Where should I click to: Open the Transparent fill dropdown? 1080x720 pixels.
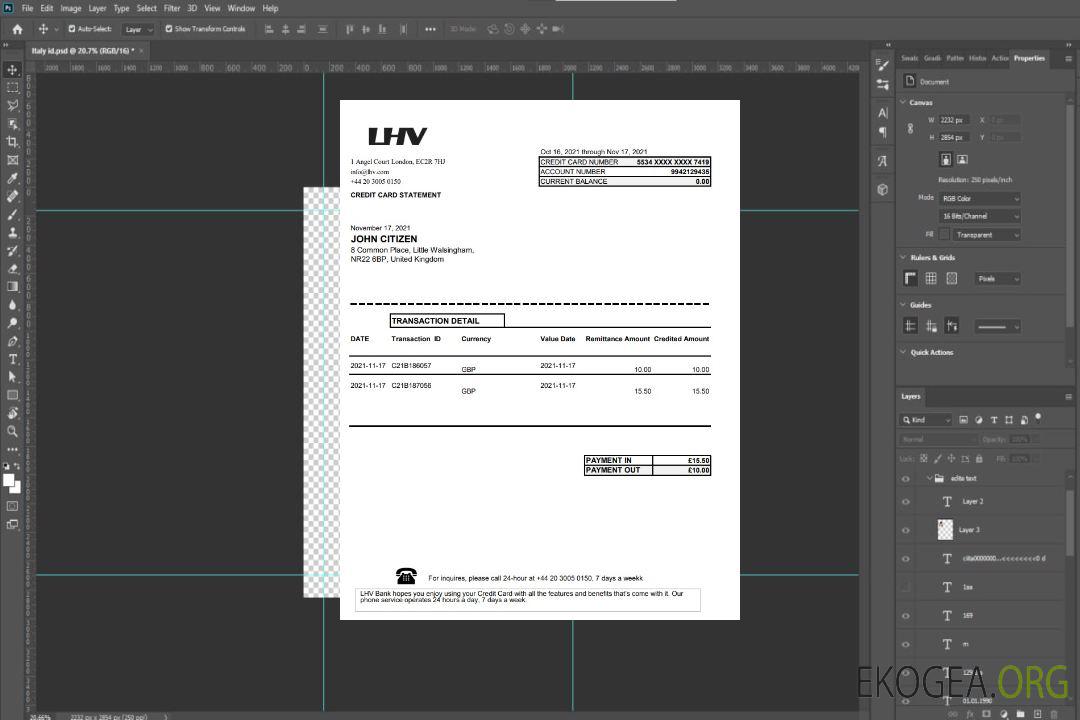pos(986,235)
